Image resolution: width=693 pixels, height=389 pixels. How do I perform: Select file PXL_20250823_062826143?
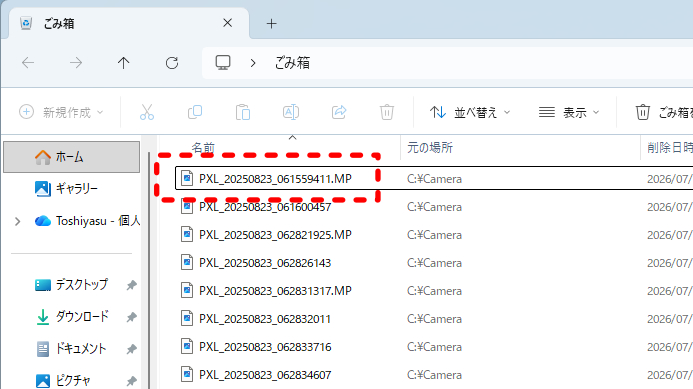pos(265,263)
